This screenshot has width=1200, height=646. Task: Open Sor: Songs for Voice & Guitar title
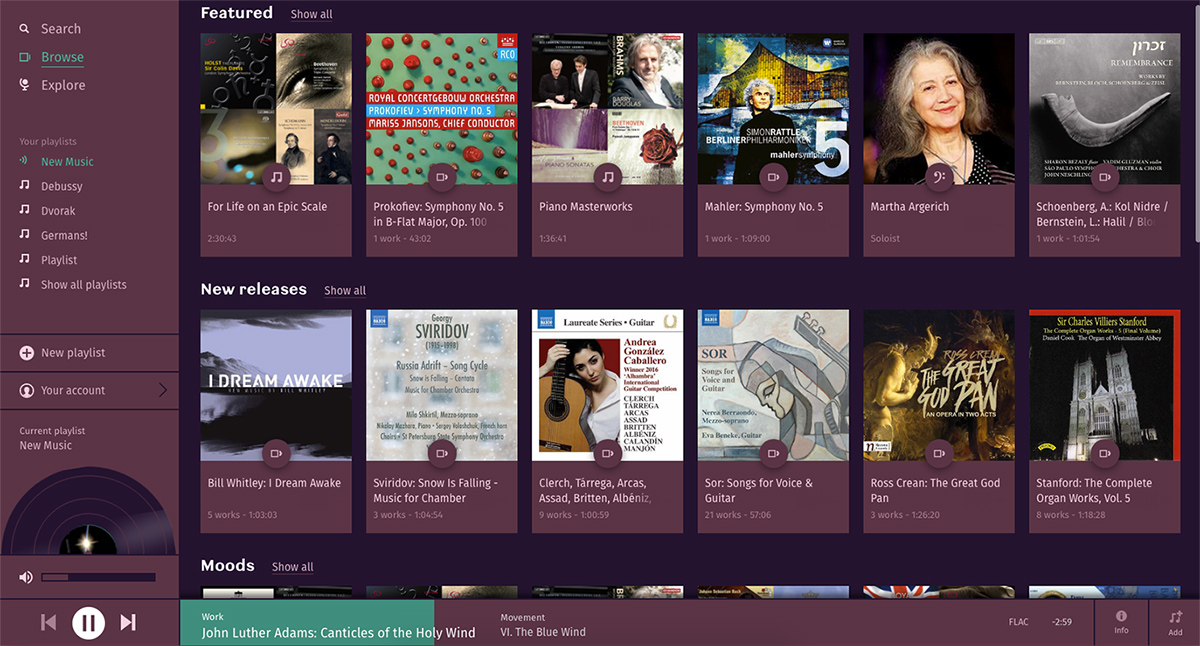(x=759, y=490)
